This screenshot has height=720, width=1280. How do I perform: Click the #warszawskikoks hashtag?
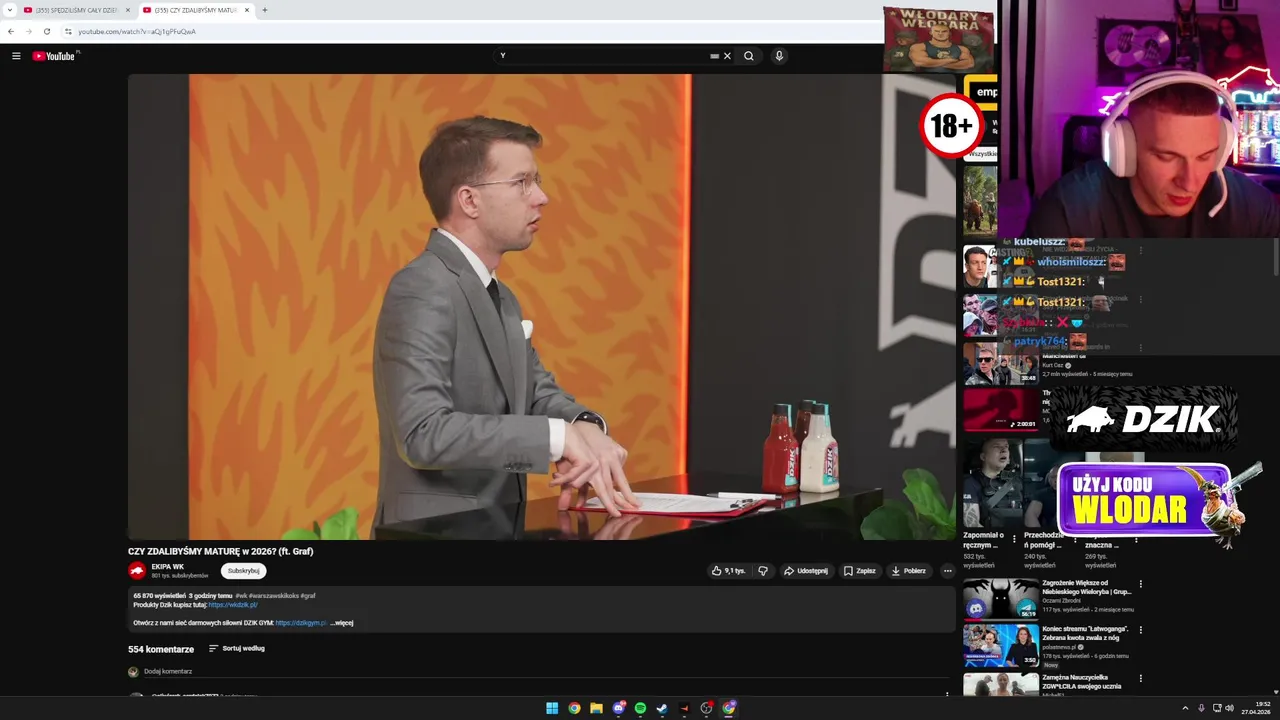(272, 596)
